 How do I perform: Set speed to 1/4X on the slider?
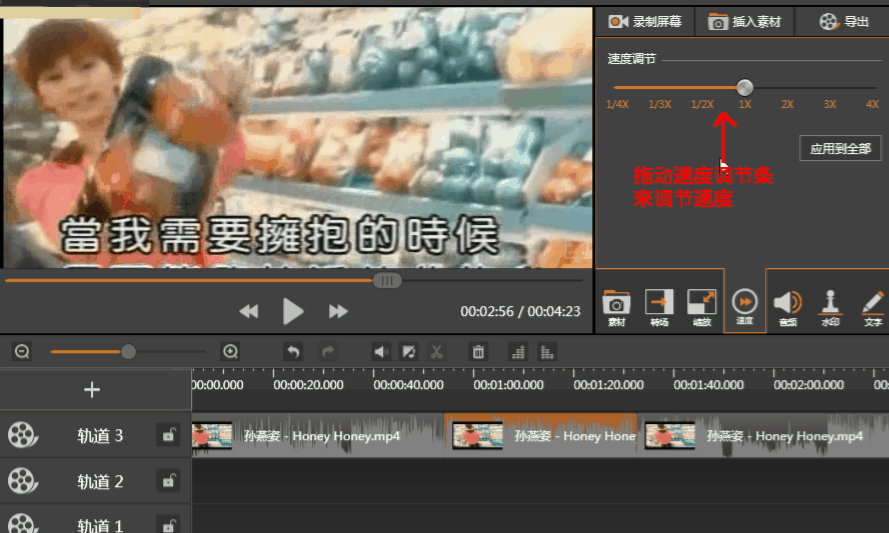click(617, 104)
